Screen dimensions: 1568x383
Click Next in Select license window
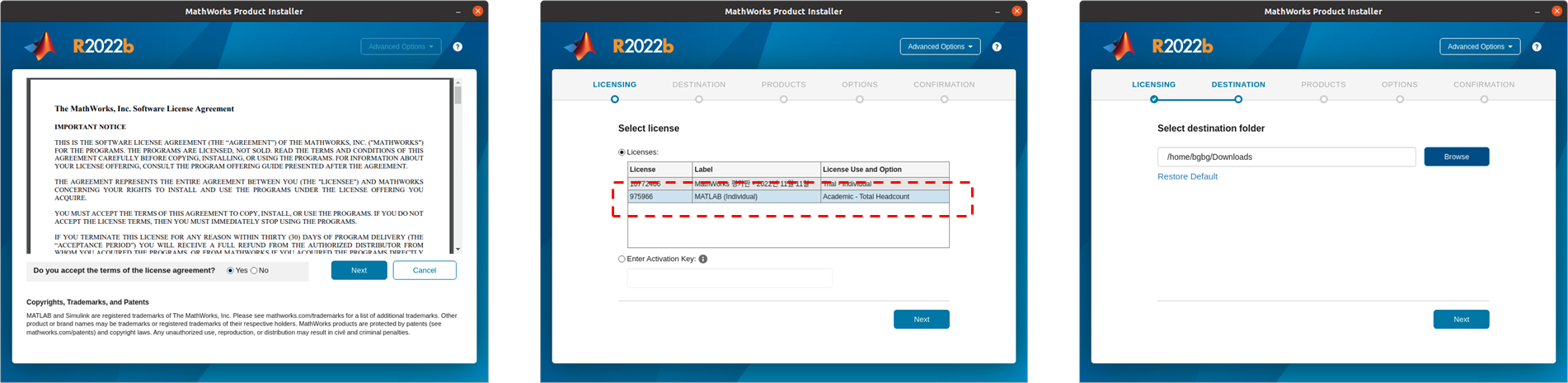point(921,320)
